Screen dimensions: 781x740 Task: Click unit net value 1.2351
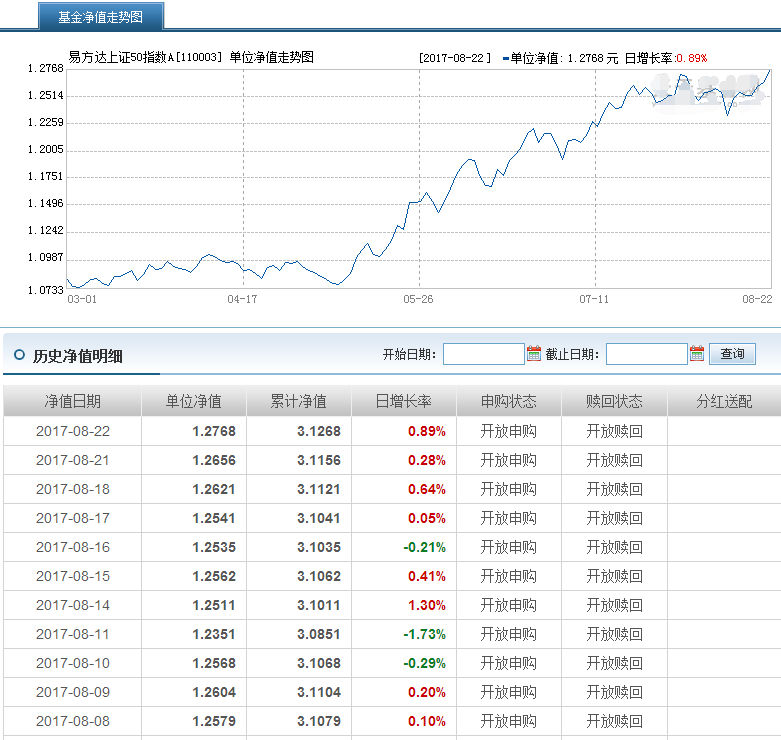(214, 634)
